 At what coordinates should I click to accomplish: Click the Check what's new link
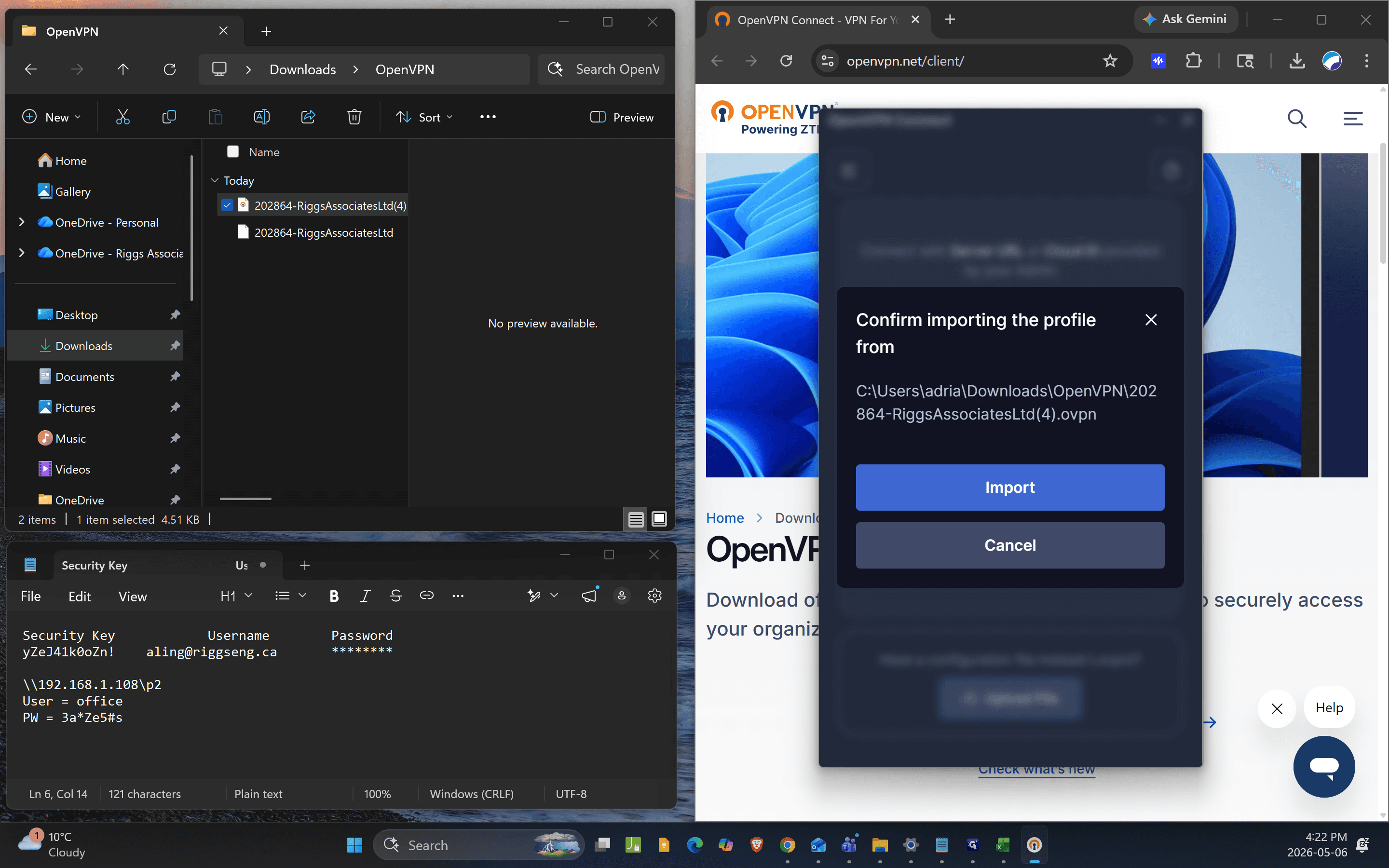(1036, 771)
